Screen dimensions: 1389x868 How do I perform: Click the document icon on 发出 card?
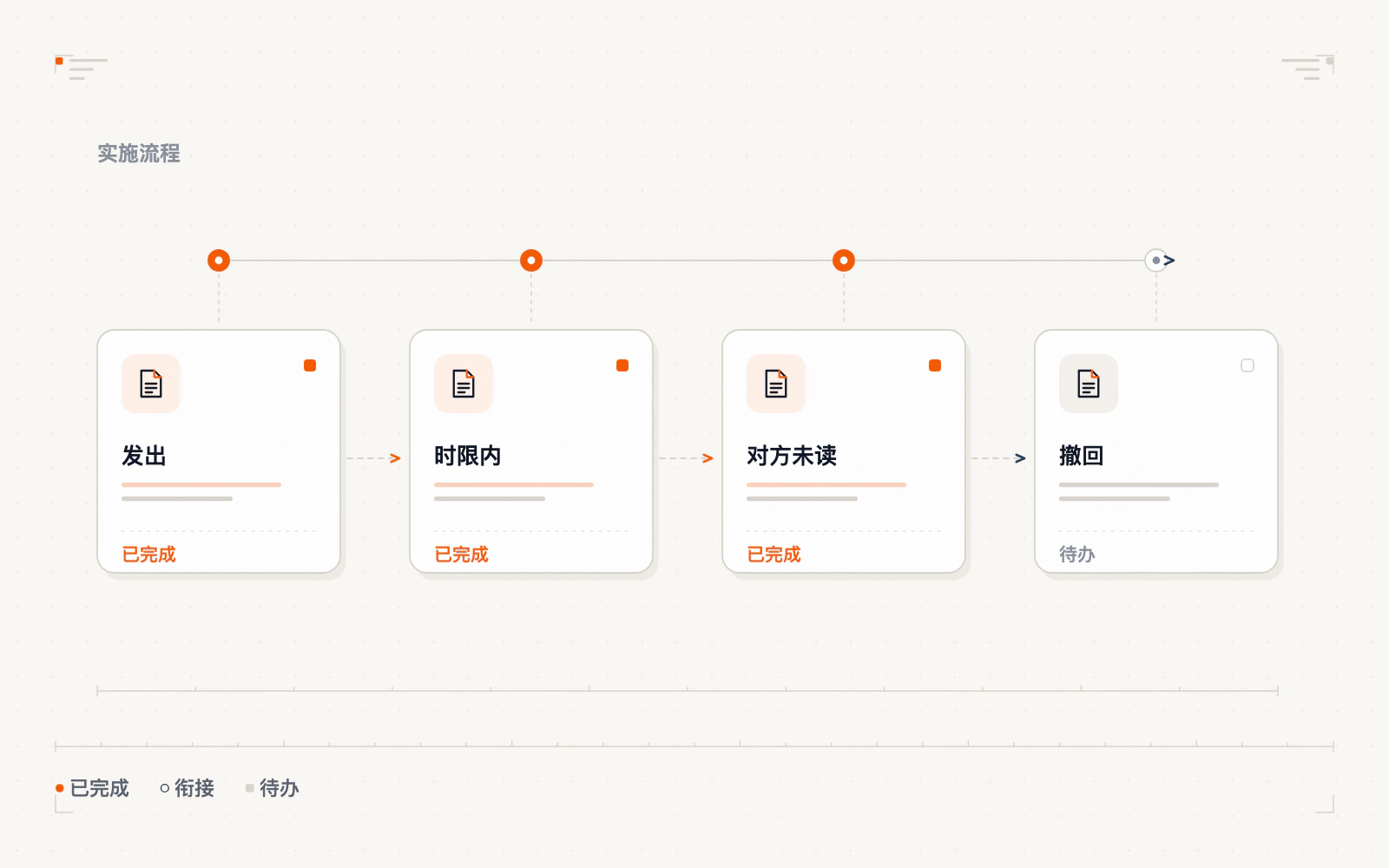(x=151, y=384)
